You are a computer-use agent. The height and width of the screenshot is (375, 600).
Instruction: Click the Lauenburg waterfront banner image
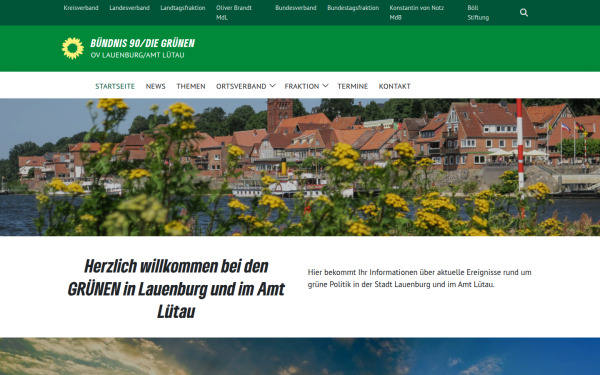click(x=300, y=167)
